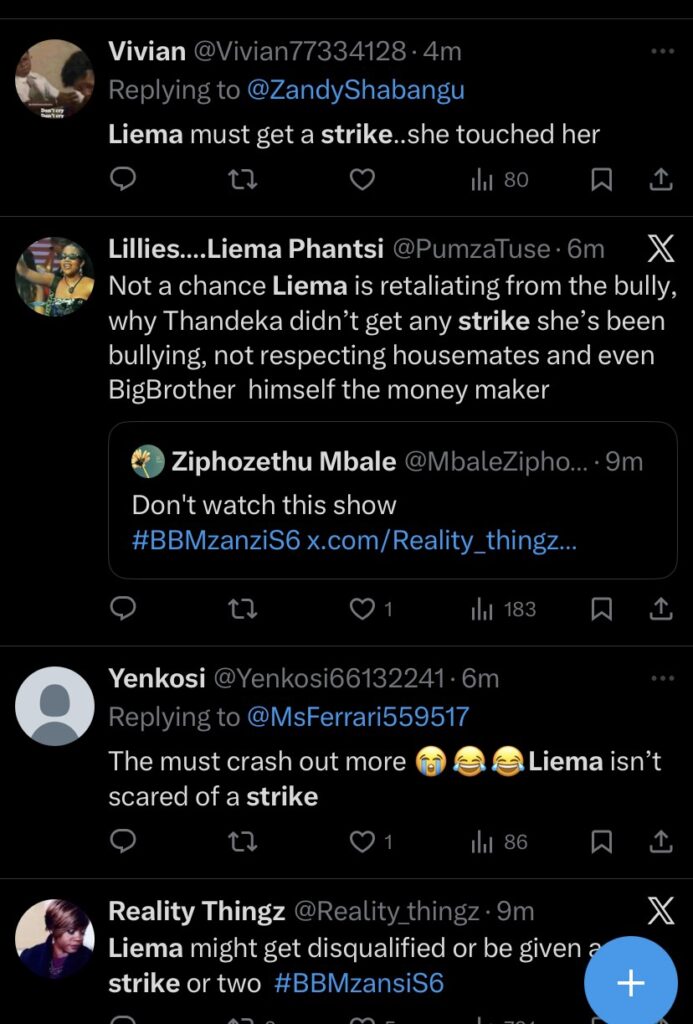Click the #BBMzanziS6 hashtag in quoted tweet

point(215,540)
